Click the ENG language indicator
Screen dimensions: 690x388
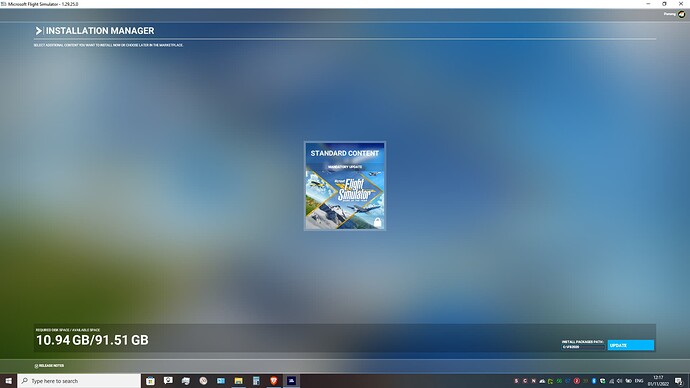coord(639,381)
